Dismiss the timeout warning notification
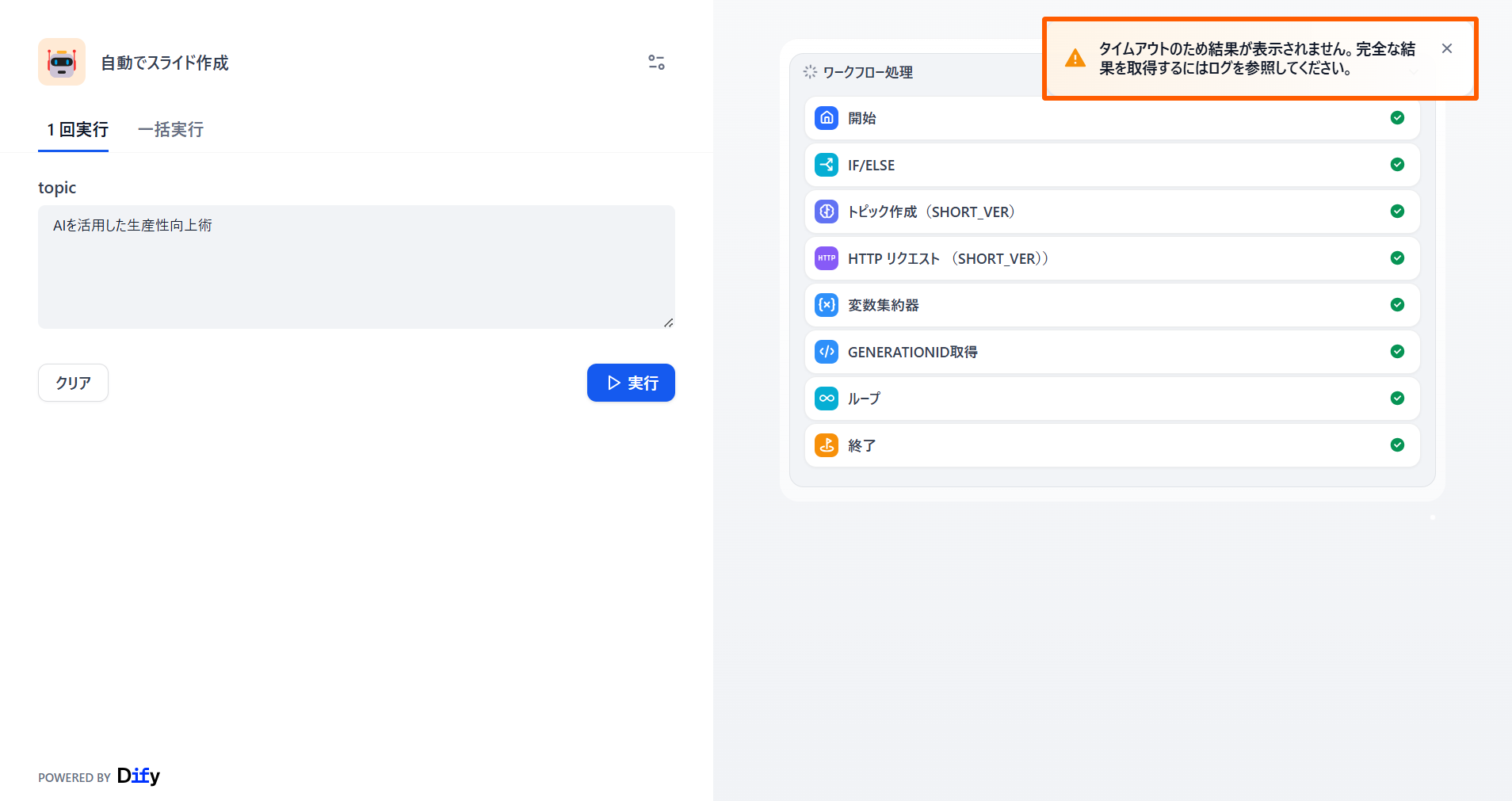The image size is (1512, 801). click(1446, 49)
